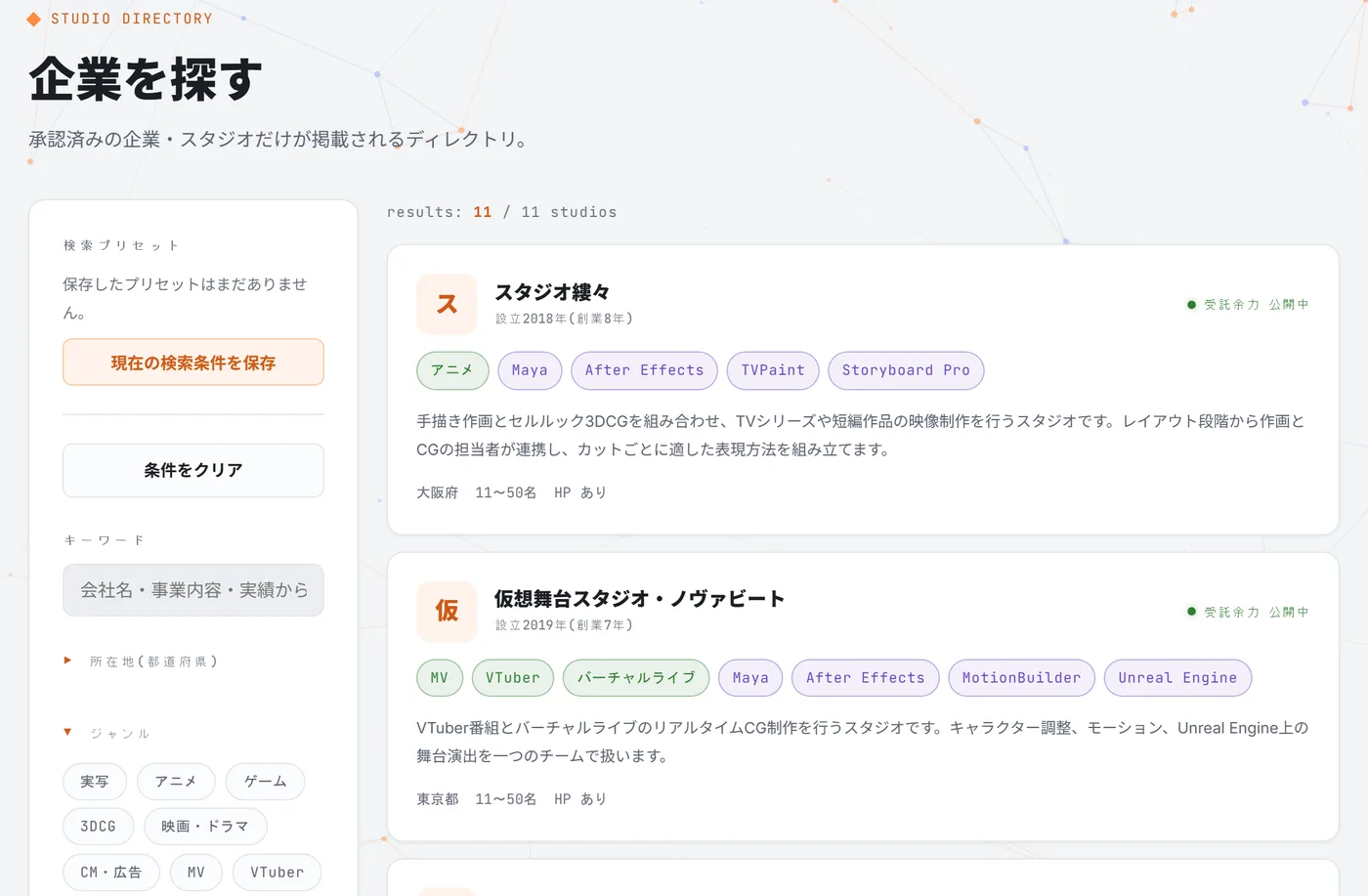The height and width of the screenshot is (896, 1368).
Task: Click the MotionBuilder tag
Action: 1021,678
